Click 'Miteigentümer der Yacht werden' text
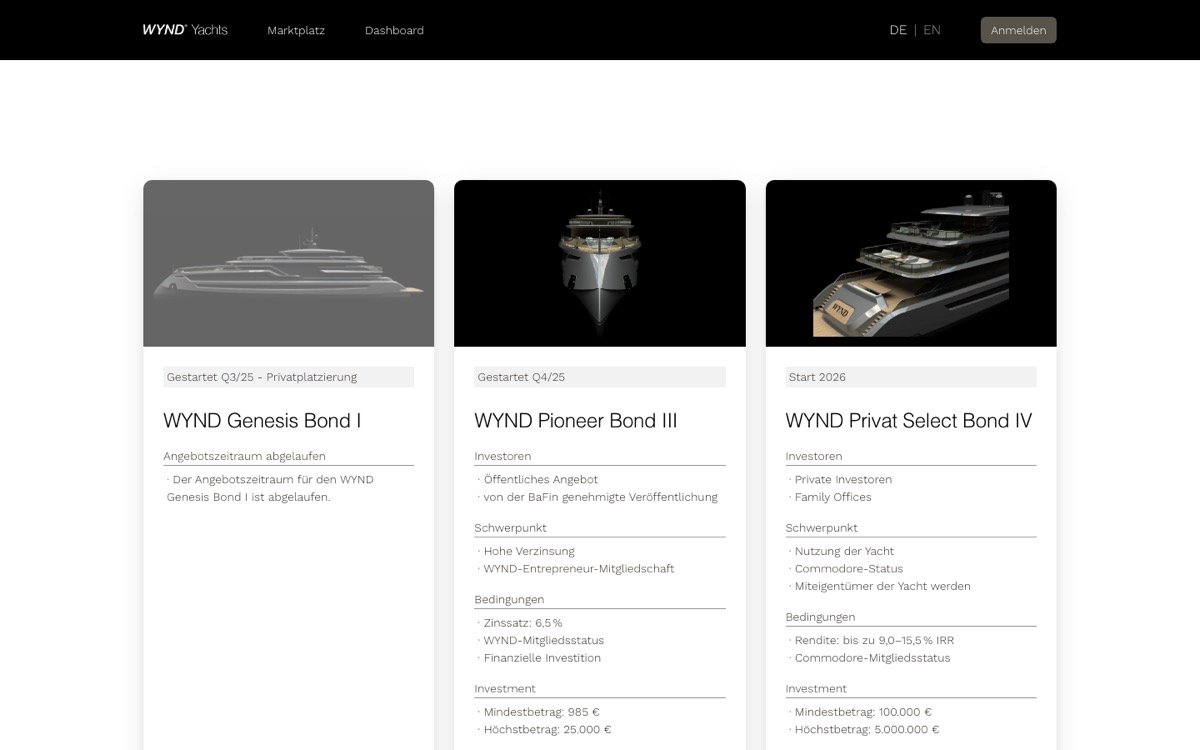The image size is (1200, 750). pyautogui.click(x=882, y=586)
